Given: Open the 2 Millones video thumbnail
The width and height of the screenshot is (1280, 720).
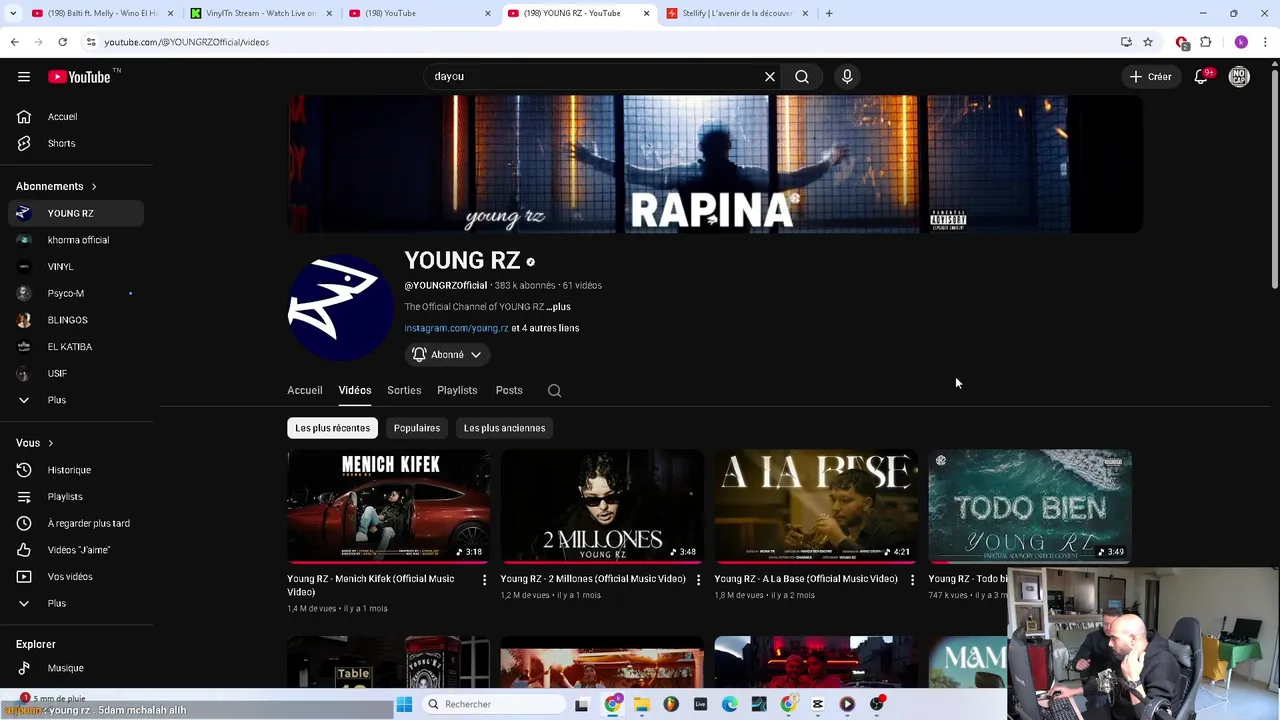Looking at the screenshot, I should (602, 506).
